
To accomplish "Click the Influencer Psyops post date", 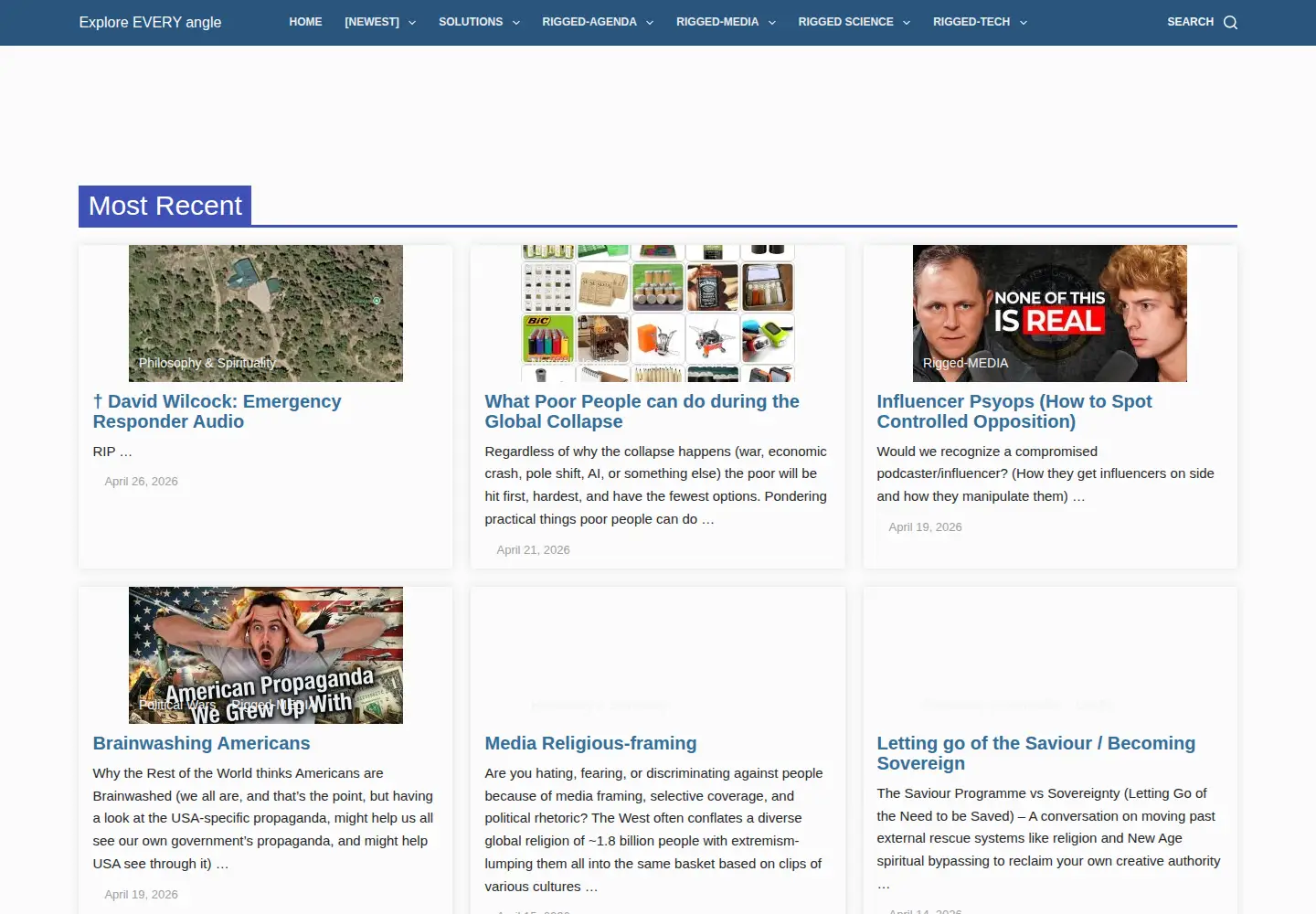I will (925, 527).
